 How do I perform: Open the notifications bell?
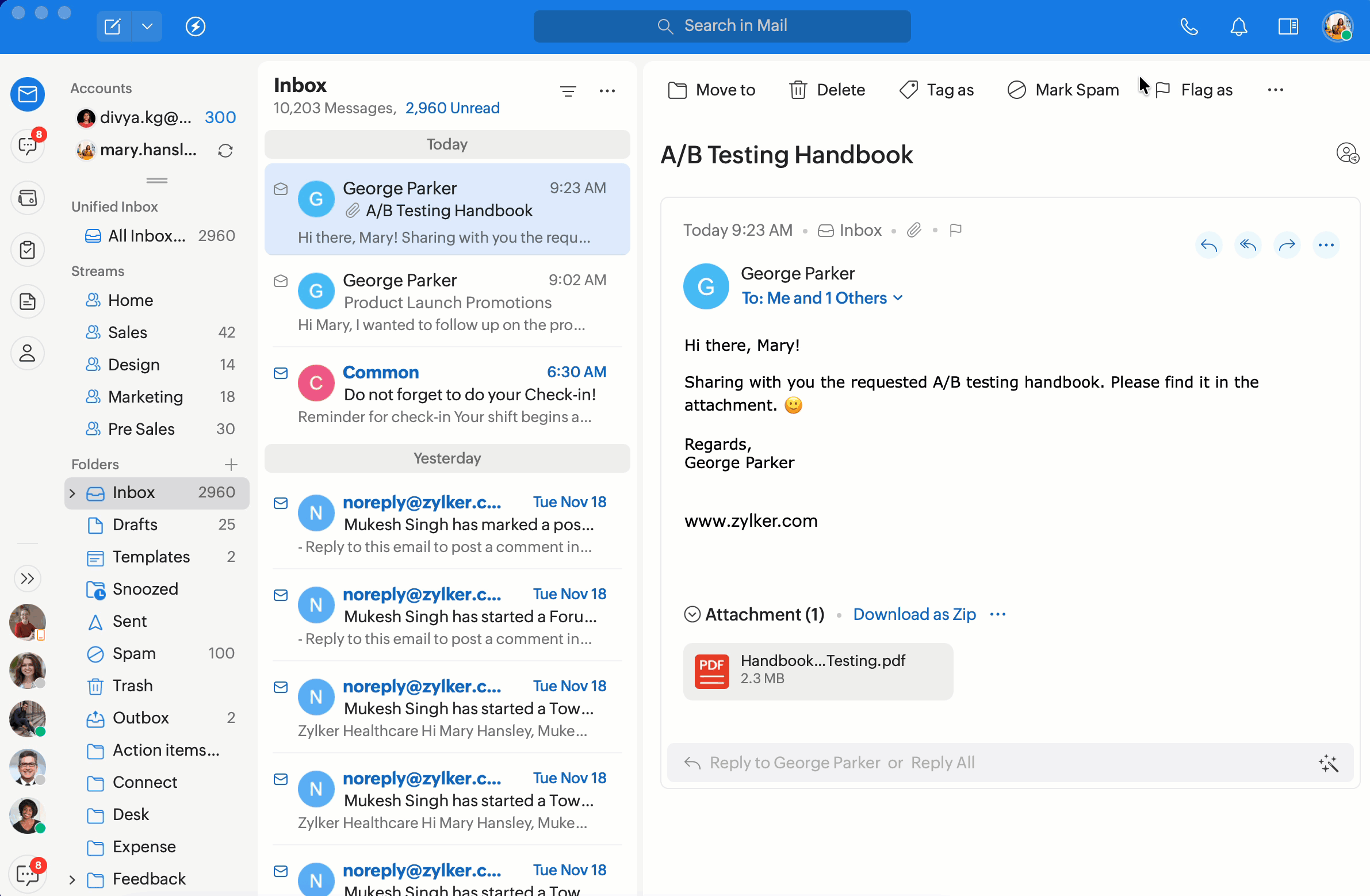click(1238, 26)
